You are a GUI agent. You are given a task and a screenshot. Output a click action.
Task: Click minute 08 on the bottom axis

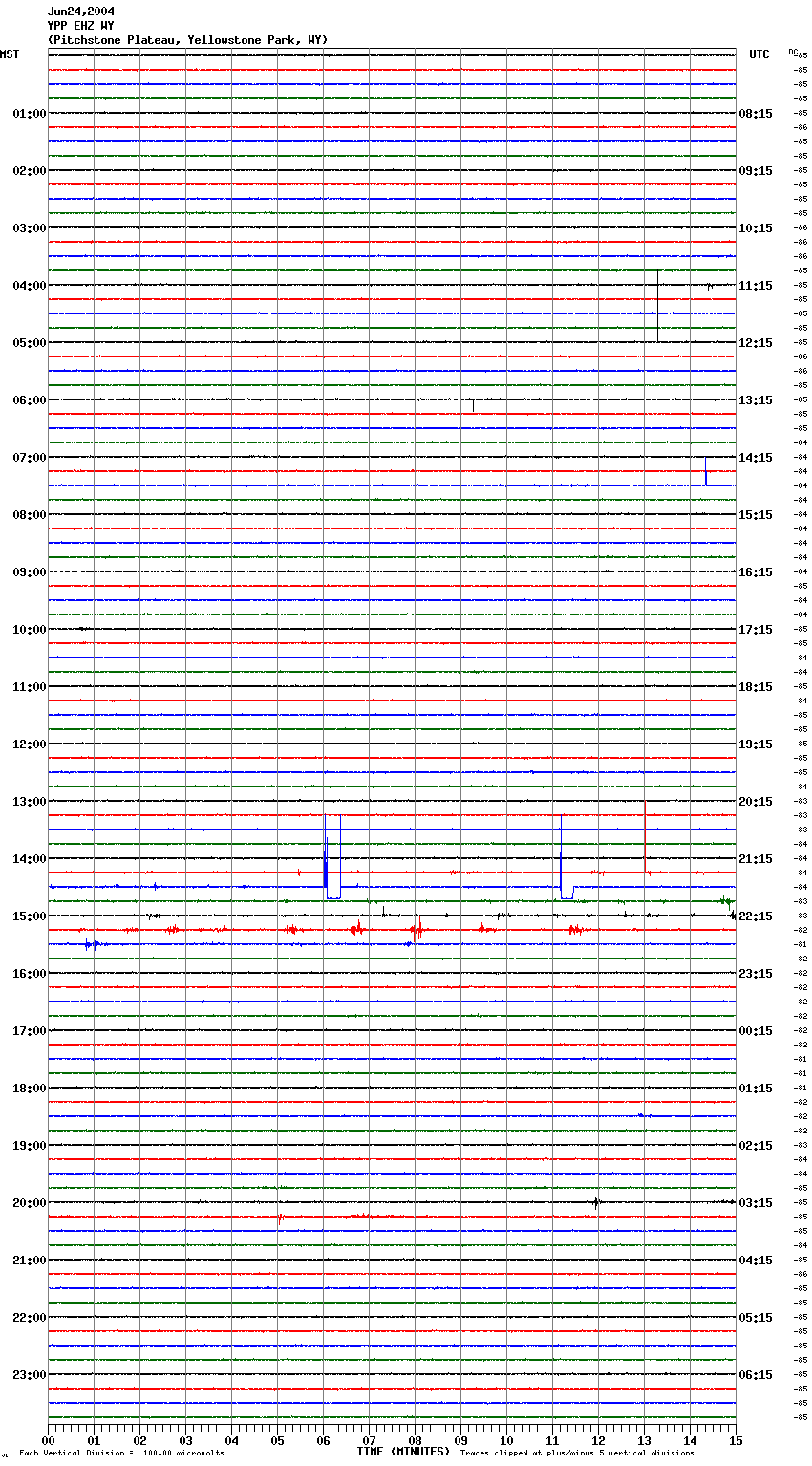(x=415, y=1440)
